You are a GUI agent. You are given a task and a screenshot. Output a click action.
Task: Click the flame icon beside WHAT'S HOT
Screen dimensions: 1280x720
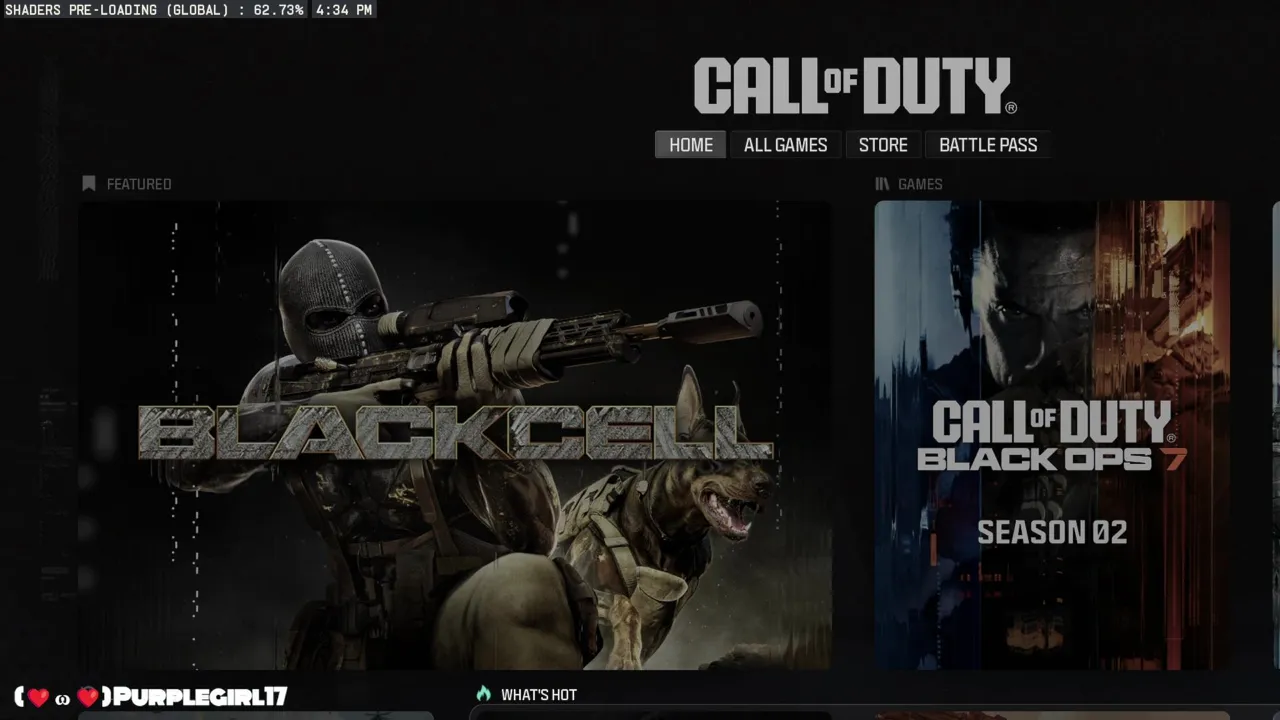(x=484, y=694)
